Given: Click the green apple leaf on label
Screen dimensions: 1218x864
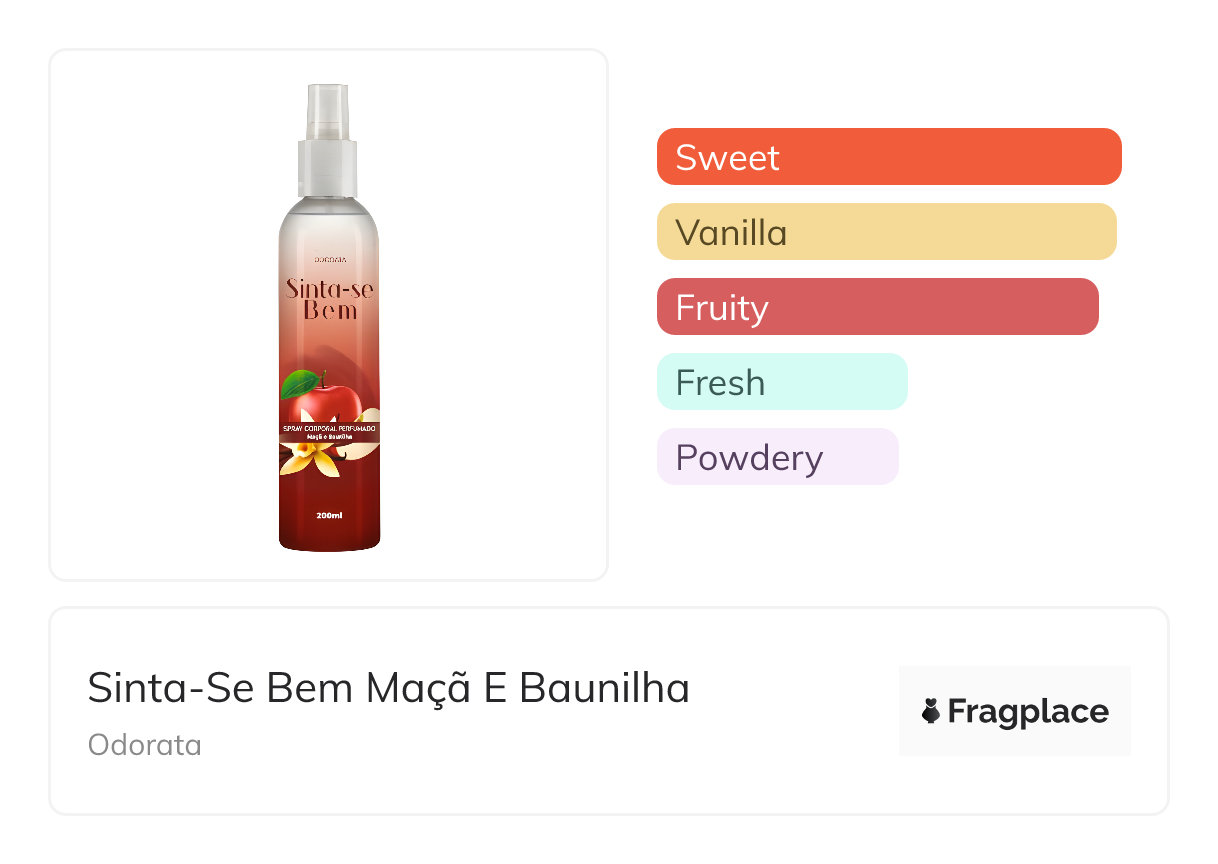Looking at the screenshot, I should pyautogui.click(x=300, y=383).
